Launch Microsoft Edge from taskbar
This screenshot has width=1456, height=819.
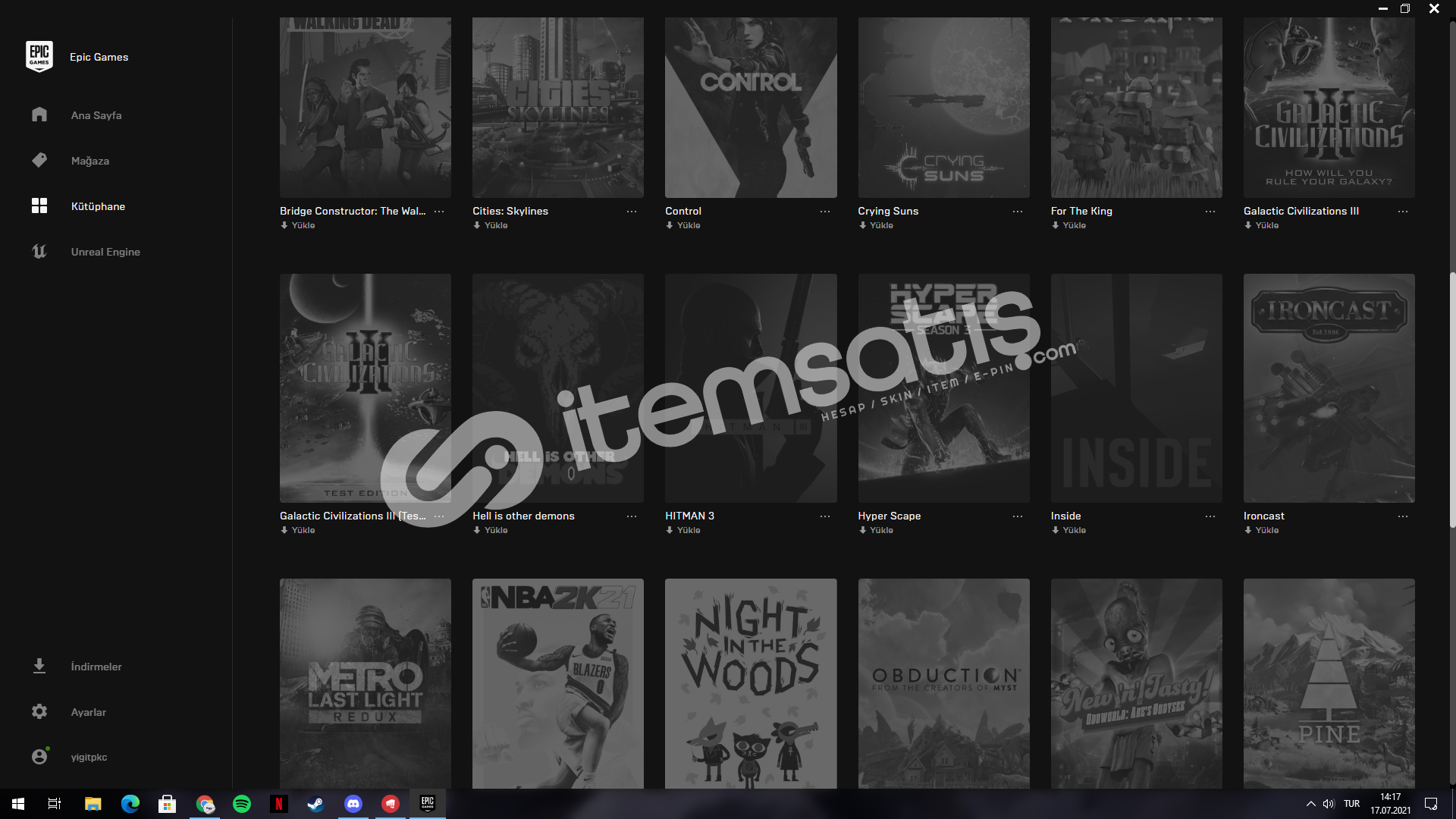pos(130,804)
